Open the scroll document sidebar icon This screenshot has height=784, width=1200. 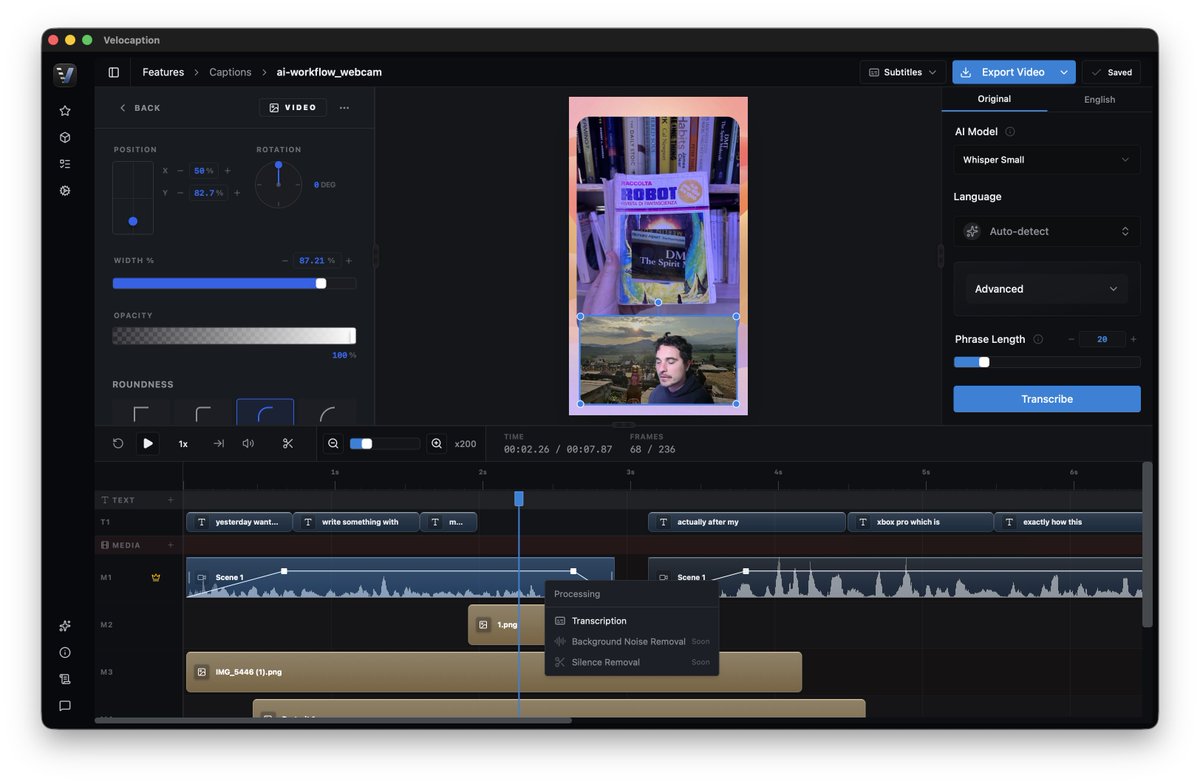point(65,679)
